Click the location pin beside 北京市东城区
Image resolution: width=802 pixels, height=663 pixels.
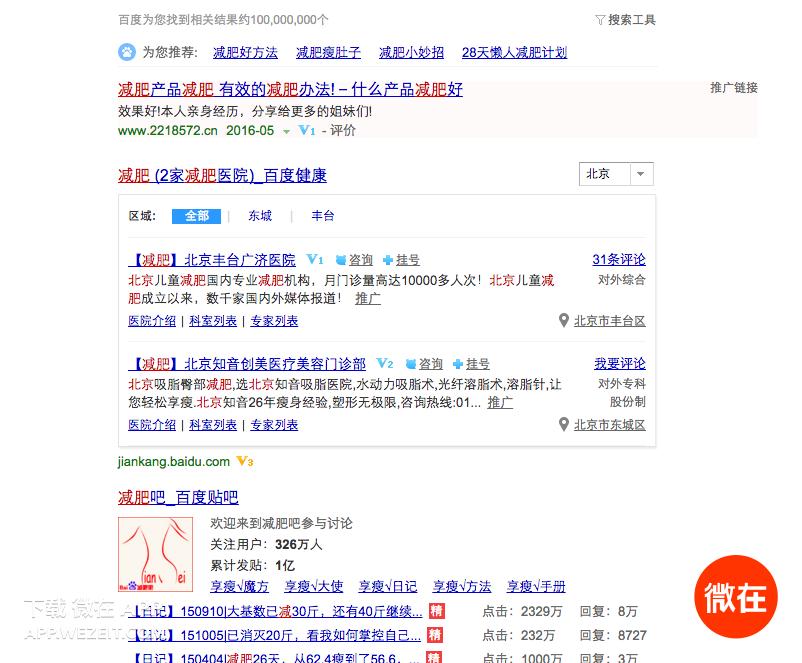[x=564, y=424]
